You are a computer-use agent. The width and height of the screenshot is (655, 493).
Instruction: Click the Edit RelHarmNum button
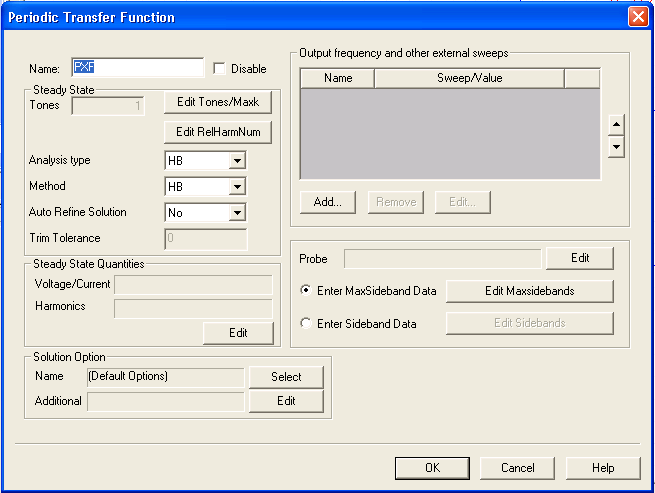(x=217, y=132)
